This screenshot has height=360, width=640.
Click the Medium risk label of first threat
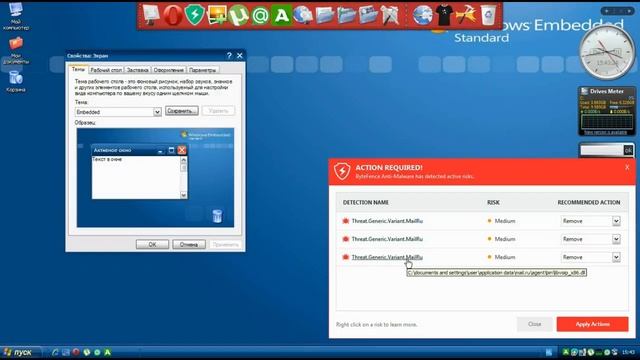505,221
